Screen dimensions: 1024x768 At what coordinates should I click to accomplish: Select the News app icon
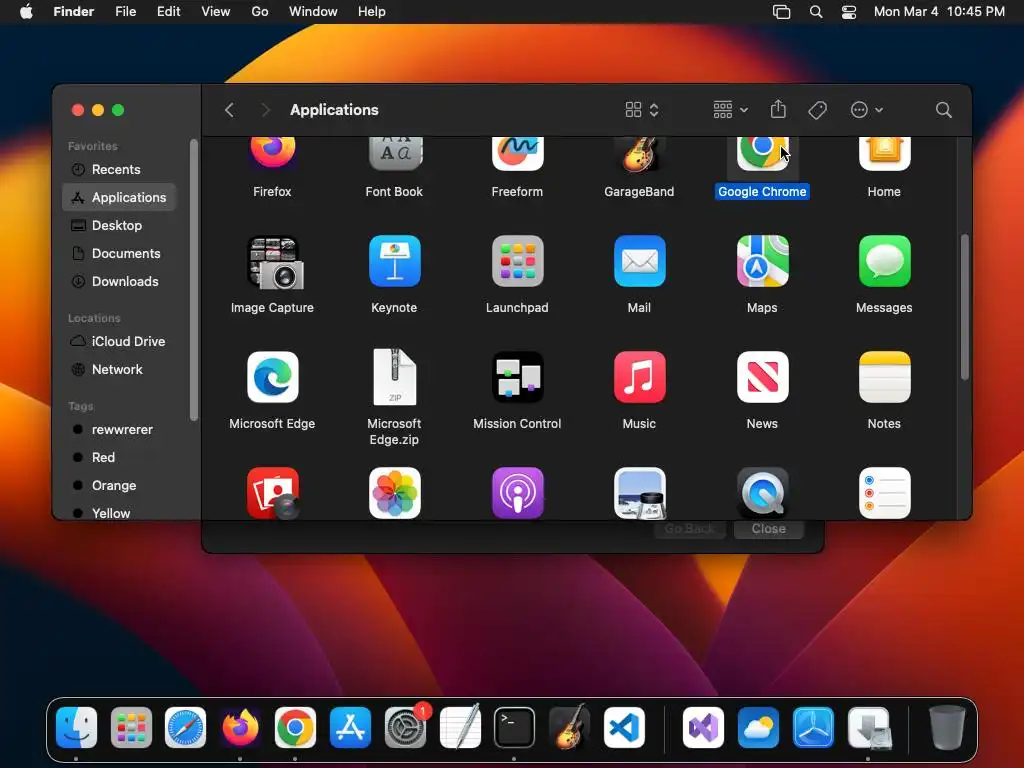[x=762, y=377]
